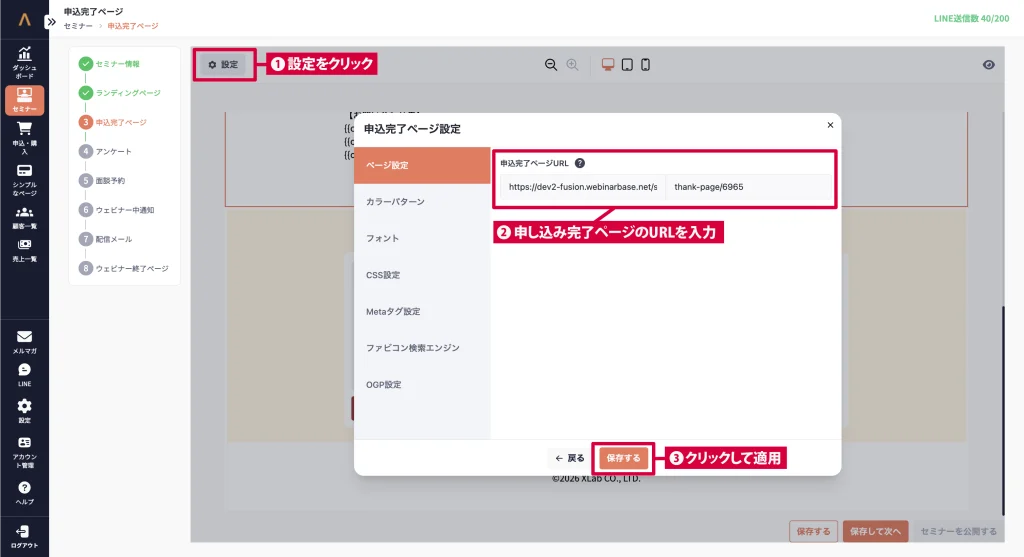
Task: Open メルマガ mail icon in sidebar
Action: coord(24,341)
